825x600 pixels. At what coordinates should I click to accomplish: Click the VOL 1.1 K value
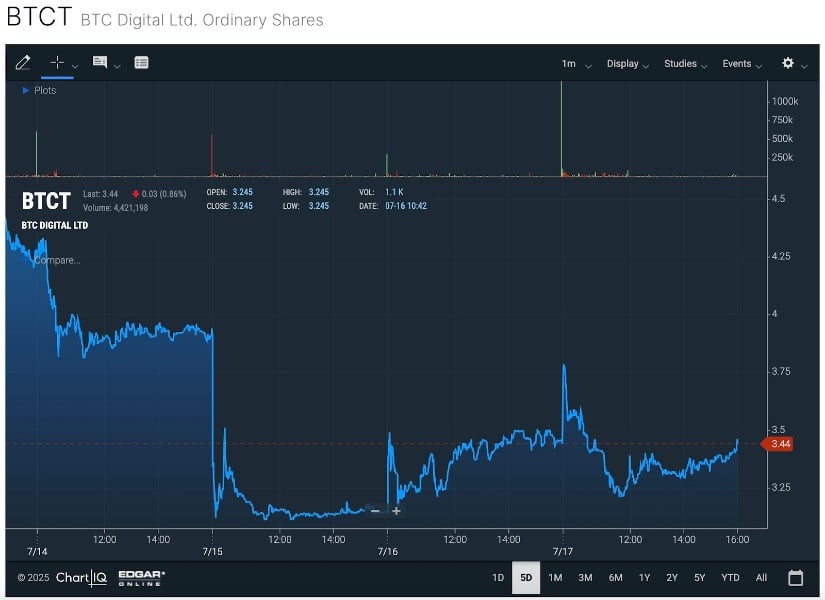coord(394,192)
